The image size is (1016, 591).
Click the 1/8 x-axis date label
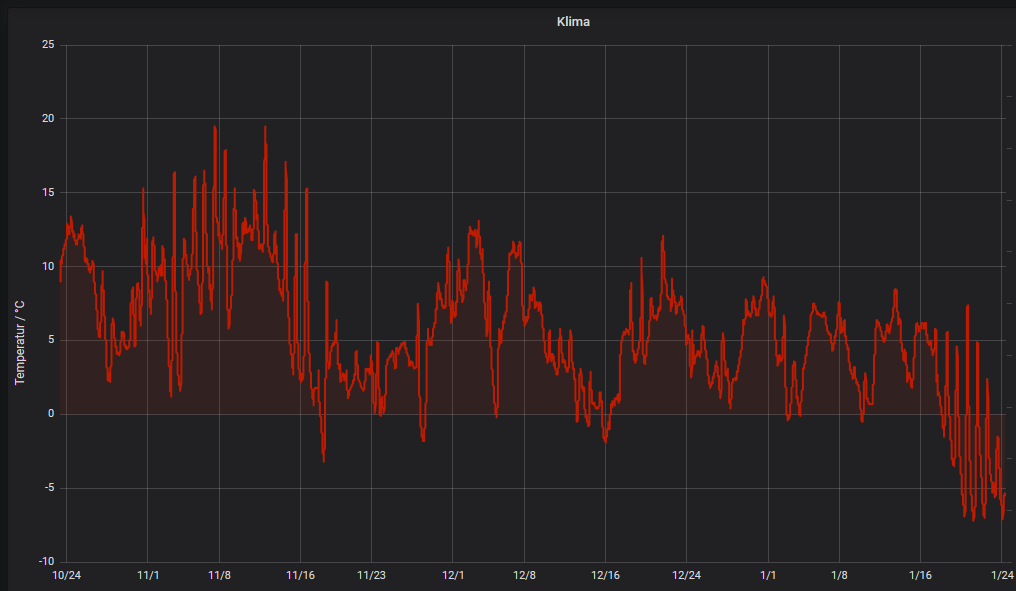839,575
